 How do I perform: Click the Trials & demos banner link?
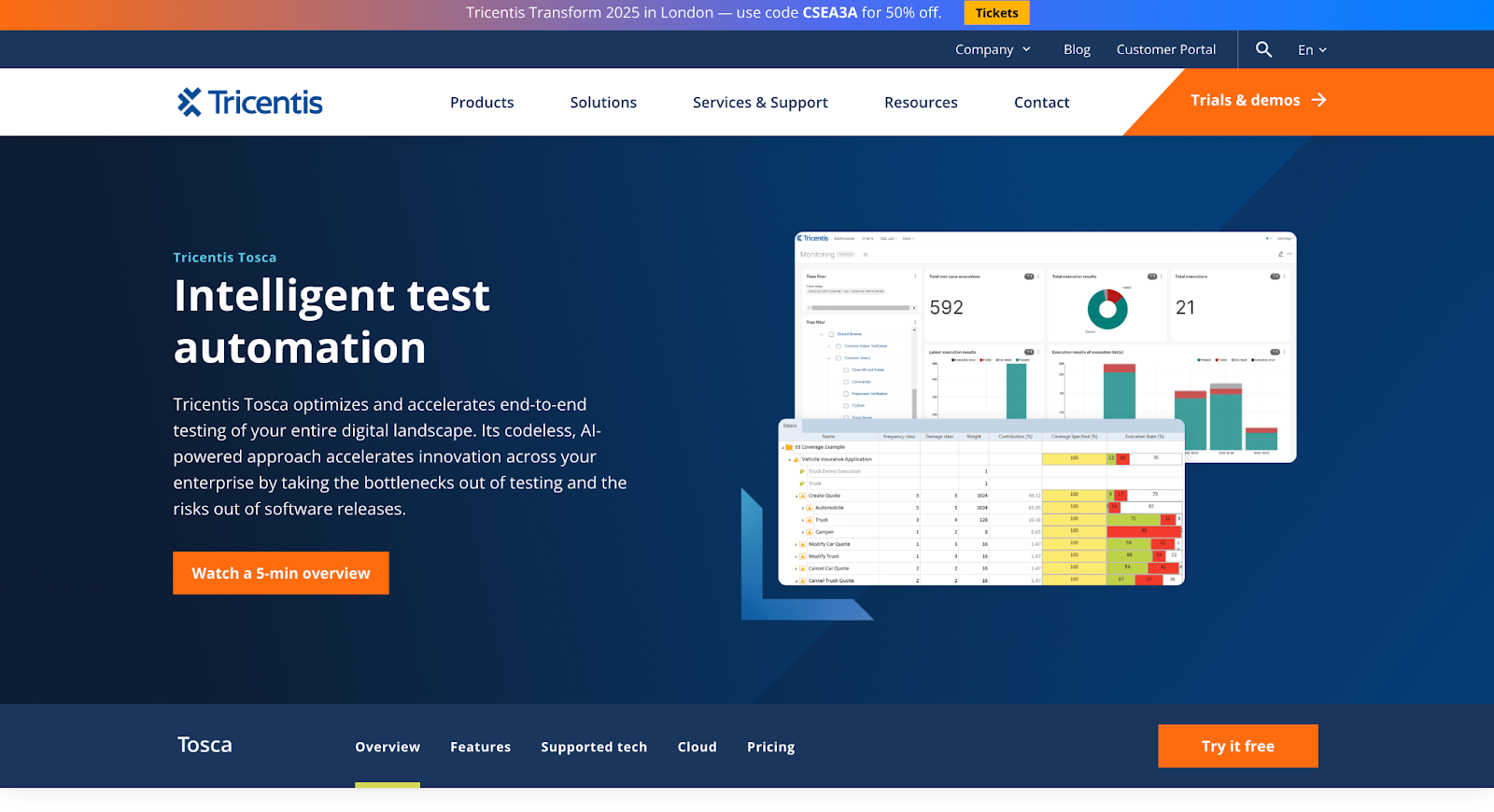point(1258,100)
